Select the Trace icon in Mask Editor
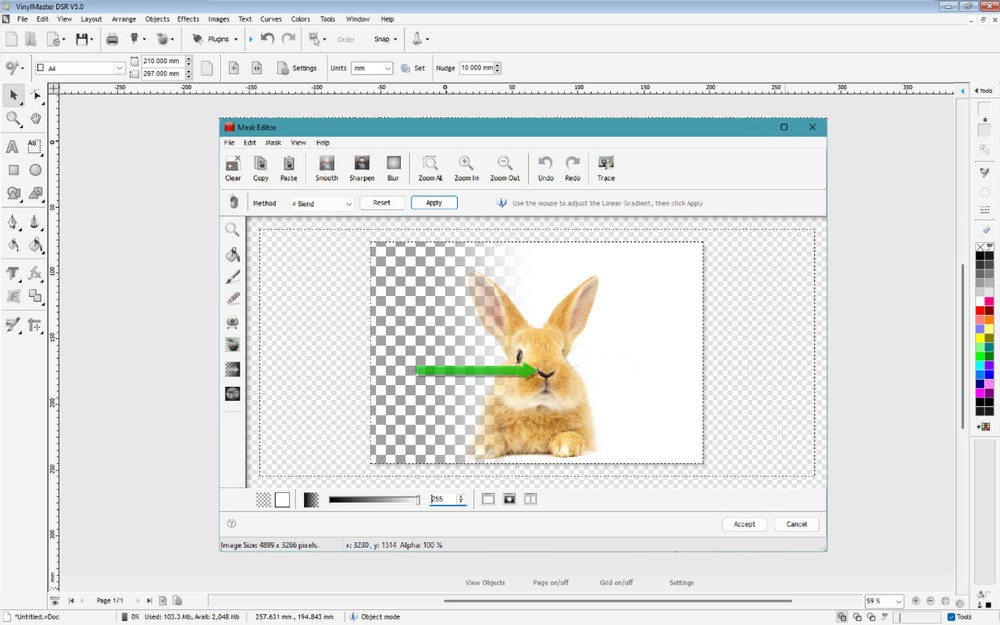The image size is (1000, 625). click(605, 166)
